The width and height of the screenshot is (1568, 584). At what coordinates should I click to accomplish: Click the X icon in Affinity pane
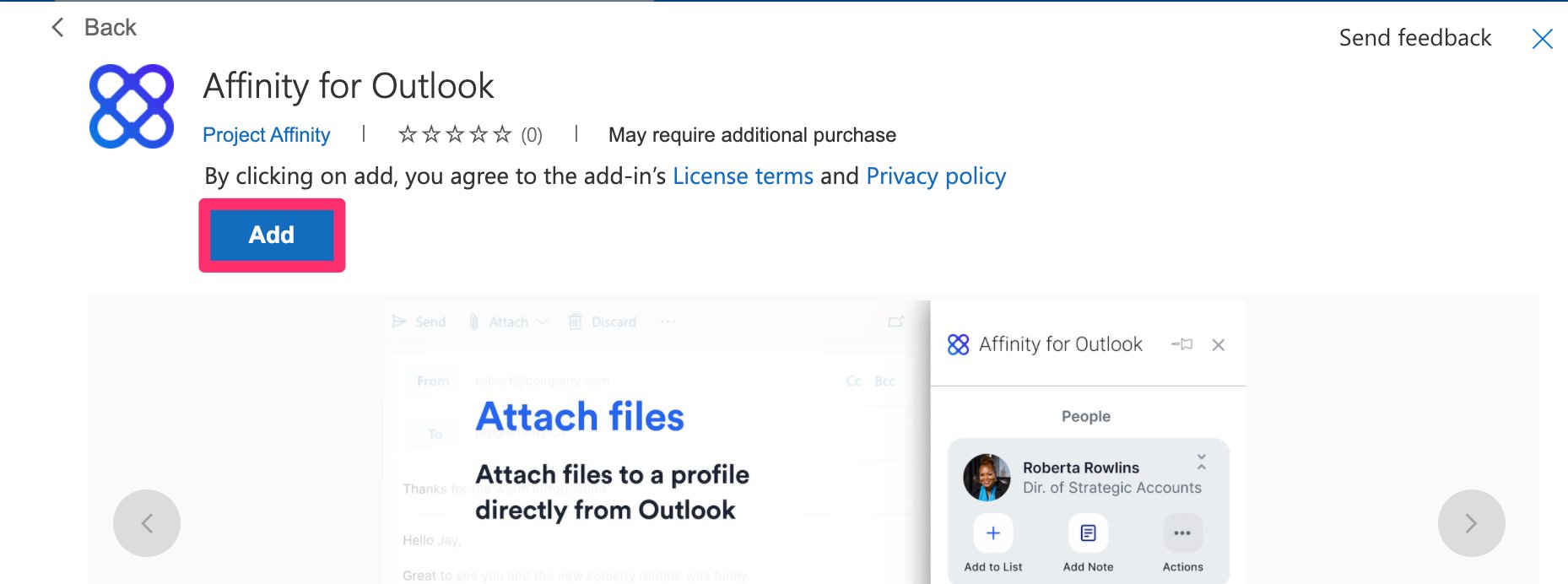coord(1218,344)
